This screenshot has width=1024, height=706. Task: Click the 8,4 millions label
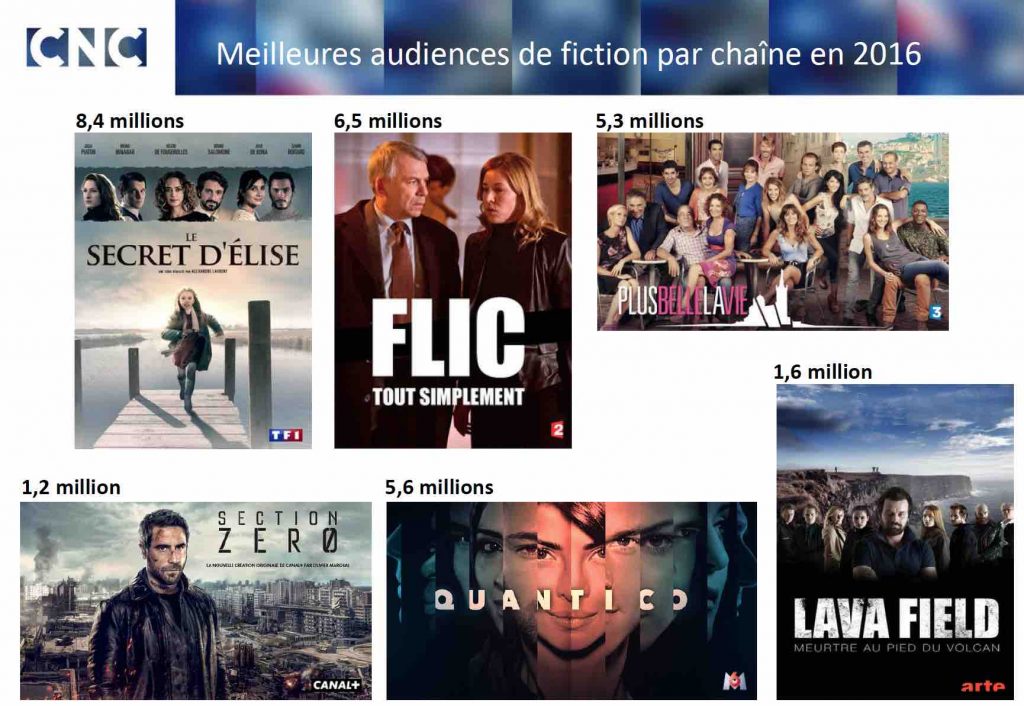tap(130, 121)
